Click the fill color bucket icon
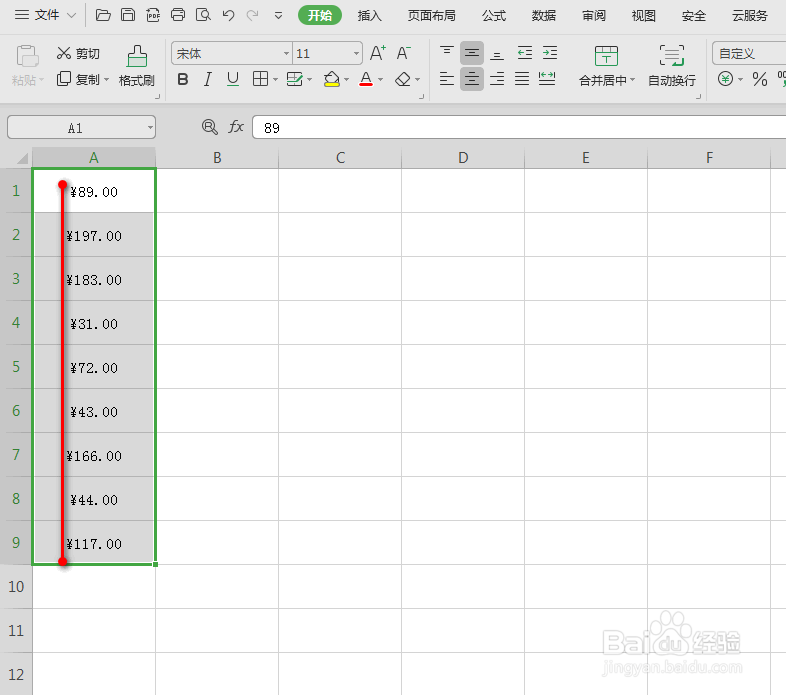The height and width of the screenshot is (695, 786). [x=332, y=79]
